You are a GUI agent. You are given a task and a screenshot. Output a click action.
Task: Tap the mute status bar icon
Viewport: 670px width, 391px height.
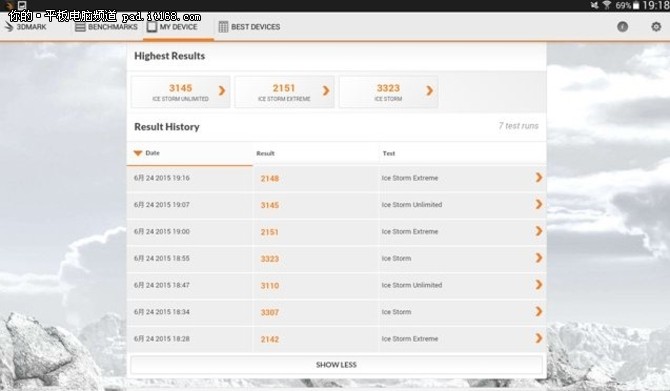(x=594, y=6)
